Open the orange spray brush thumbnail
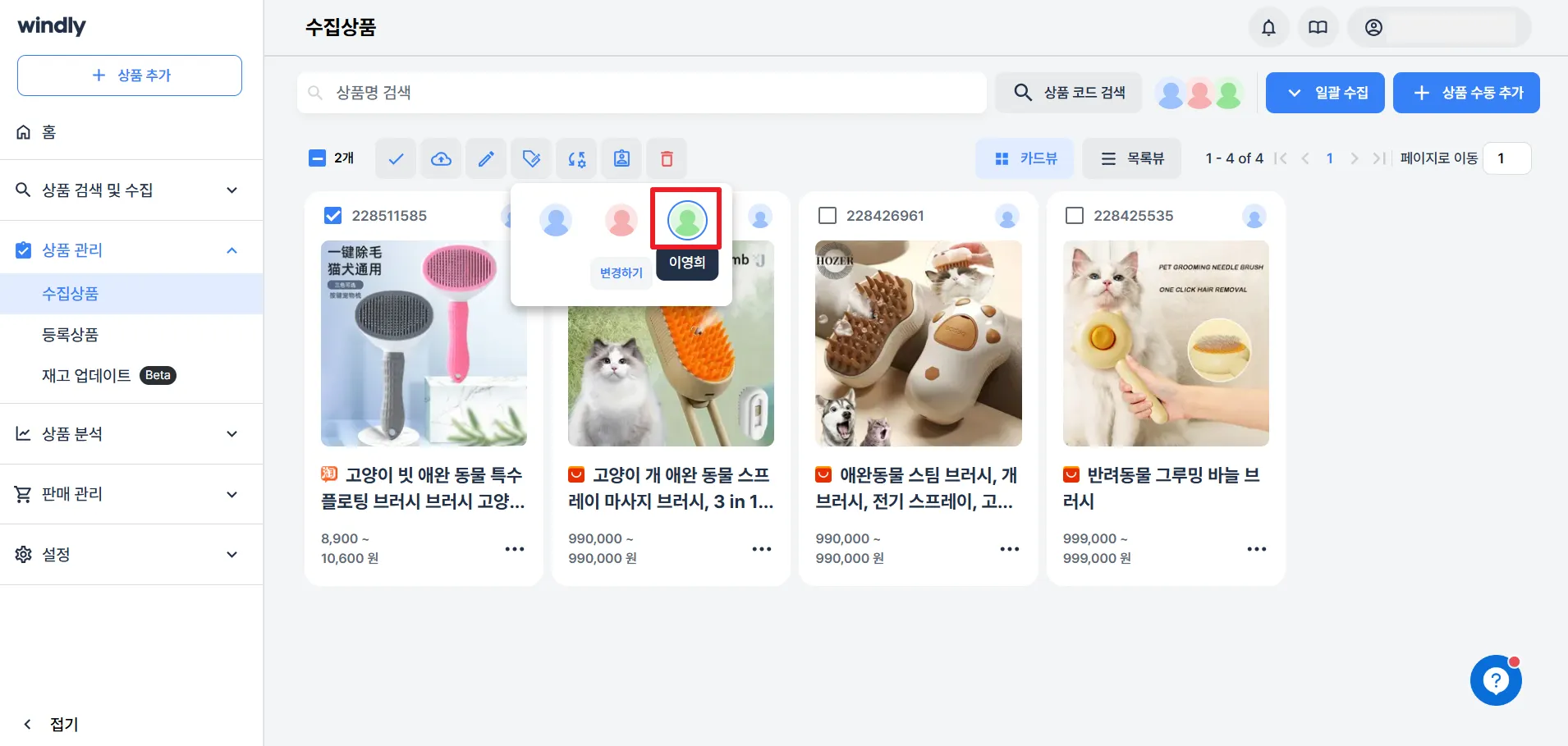The image size is (1568, 746). click(x=671, y=376)
